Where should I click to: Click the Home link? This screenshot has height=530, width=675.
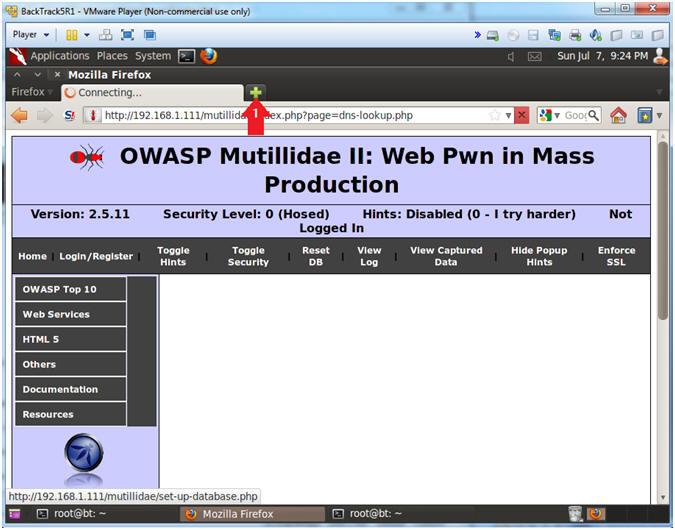[32, 256]
